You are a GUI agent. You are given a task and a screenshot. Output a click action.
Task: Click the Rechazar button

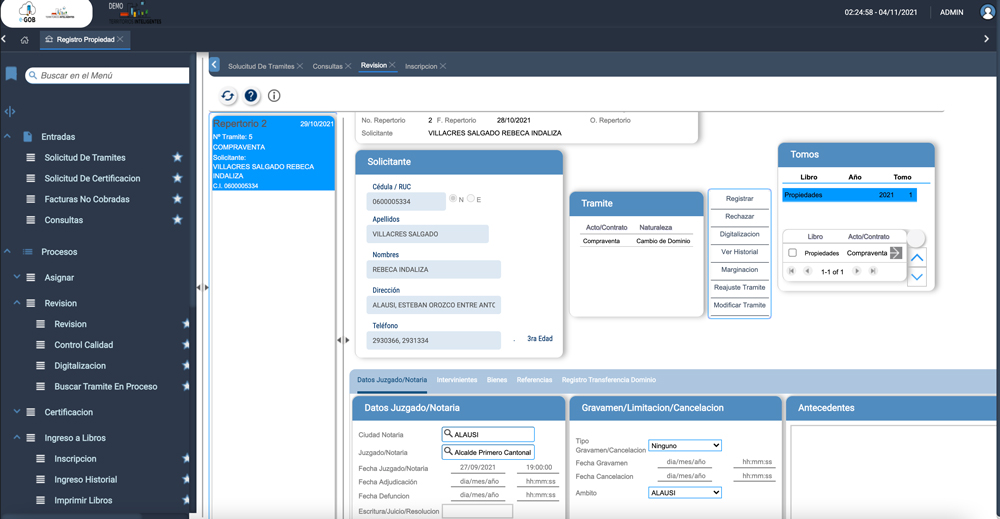point(739,217)
